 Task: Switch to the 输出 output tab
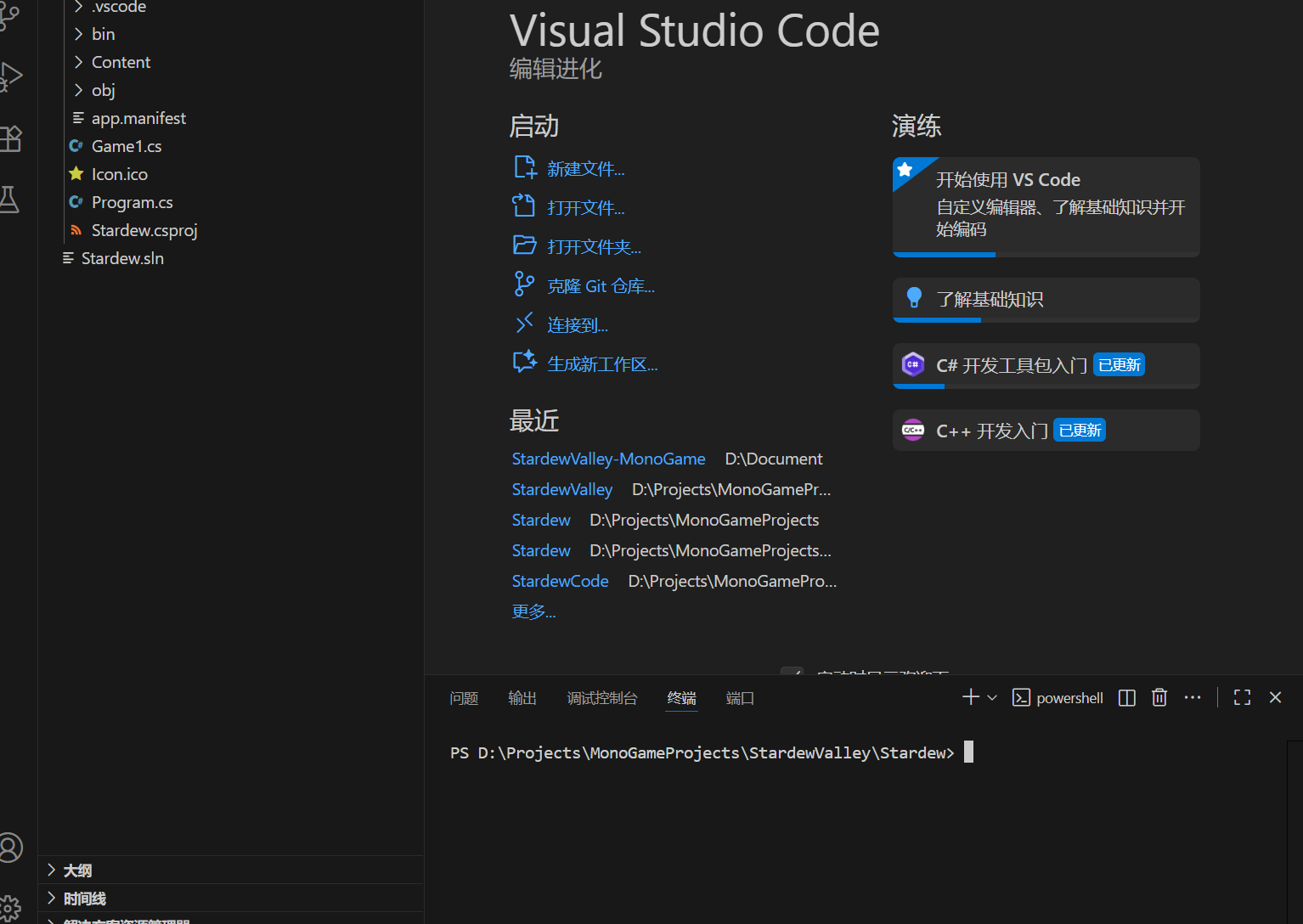pos(522,698)
